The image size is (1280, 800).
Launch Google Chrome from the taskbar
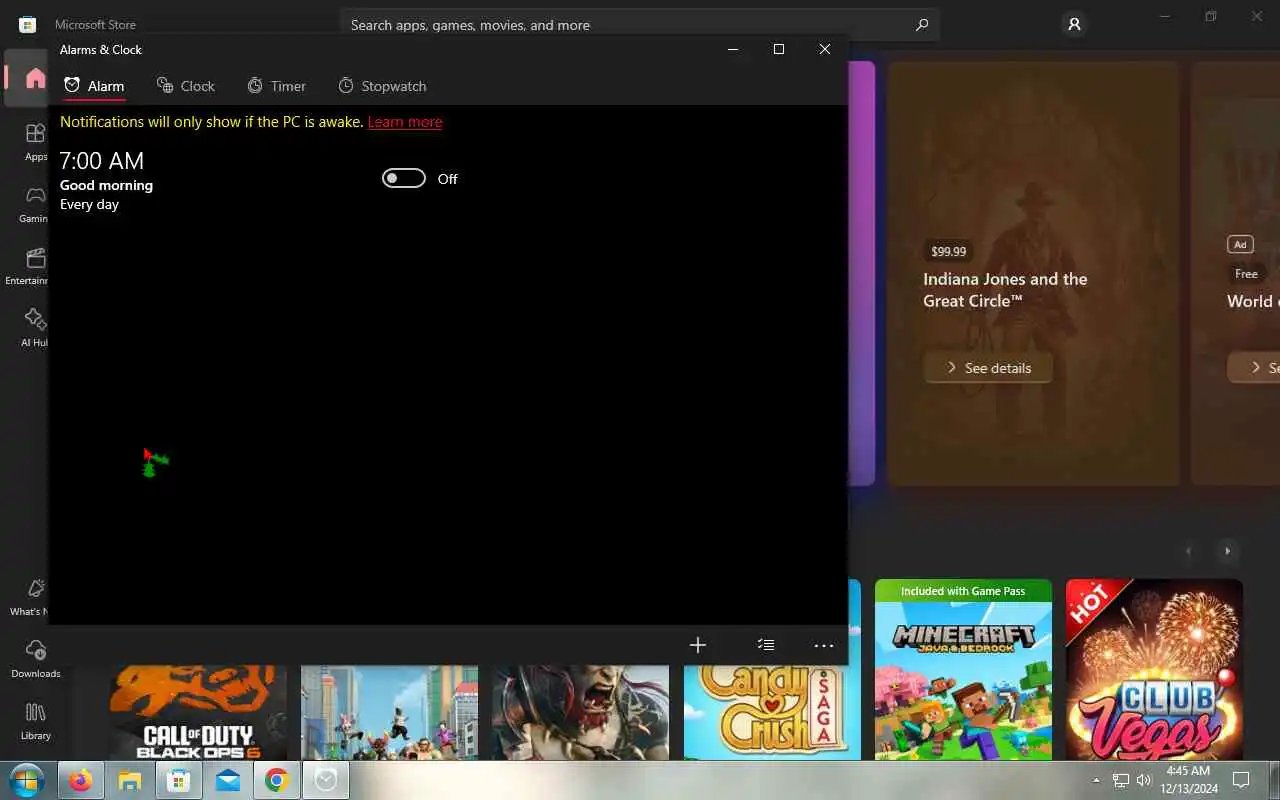(277, 781)
